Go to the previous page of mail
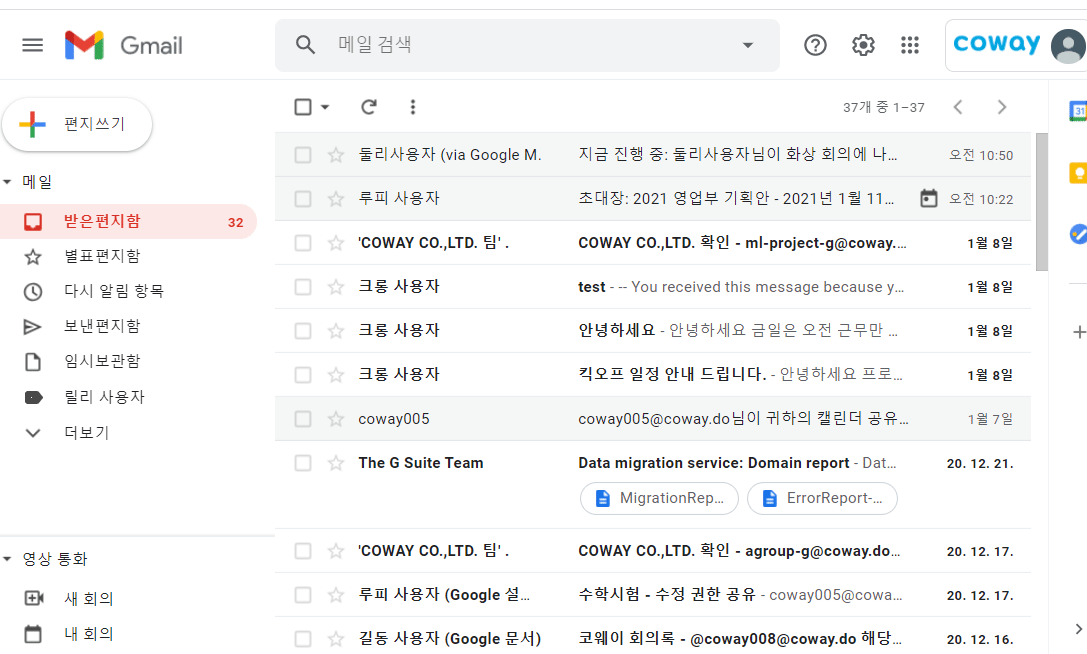The width and height of the screenshot is (1087, 654). point(958,107)
